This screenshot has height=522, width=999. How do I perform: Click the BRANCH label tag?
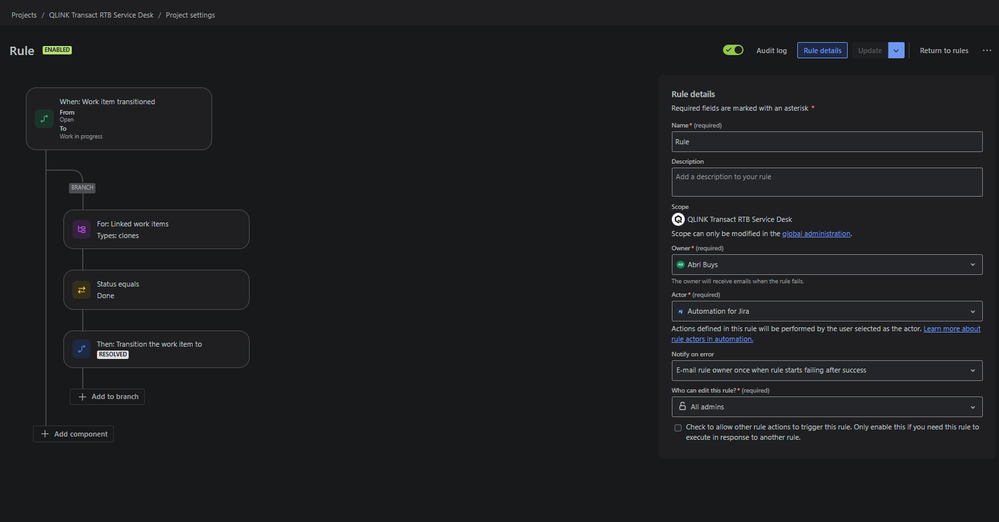[x=82, y=188]
